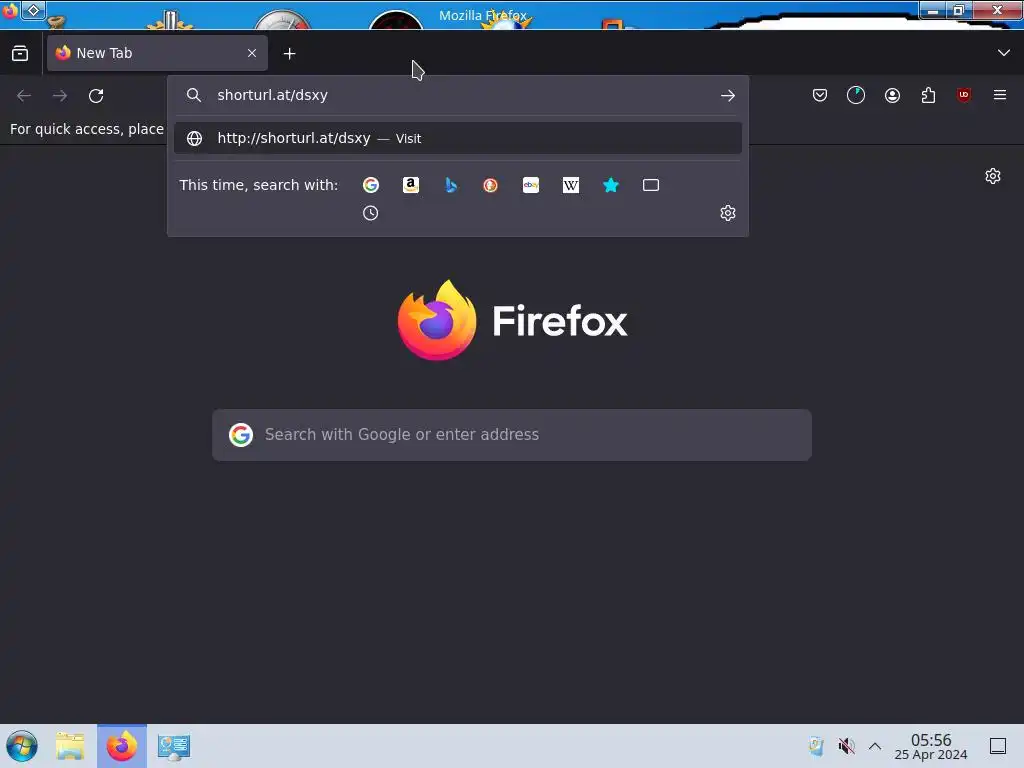Show desktop via taskbar corner button
The width and height of the screenshot is (1024, 768).
[998, 746]
